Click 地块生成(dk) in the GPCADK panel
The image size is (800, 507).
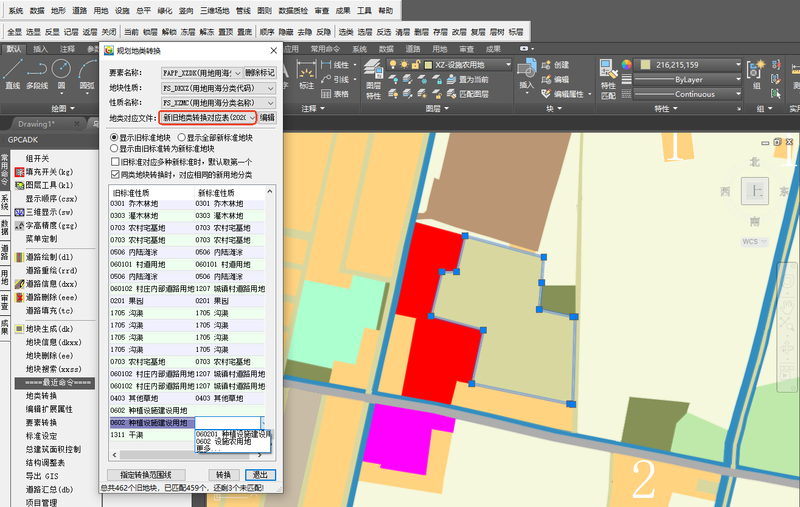point(45,329)
